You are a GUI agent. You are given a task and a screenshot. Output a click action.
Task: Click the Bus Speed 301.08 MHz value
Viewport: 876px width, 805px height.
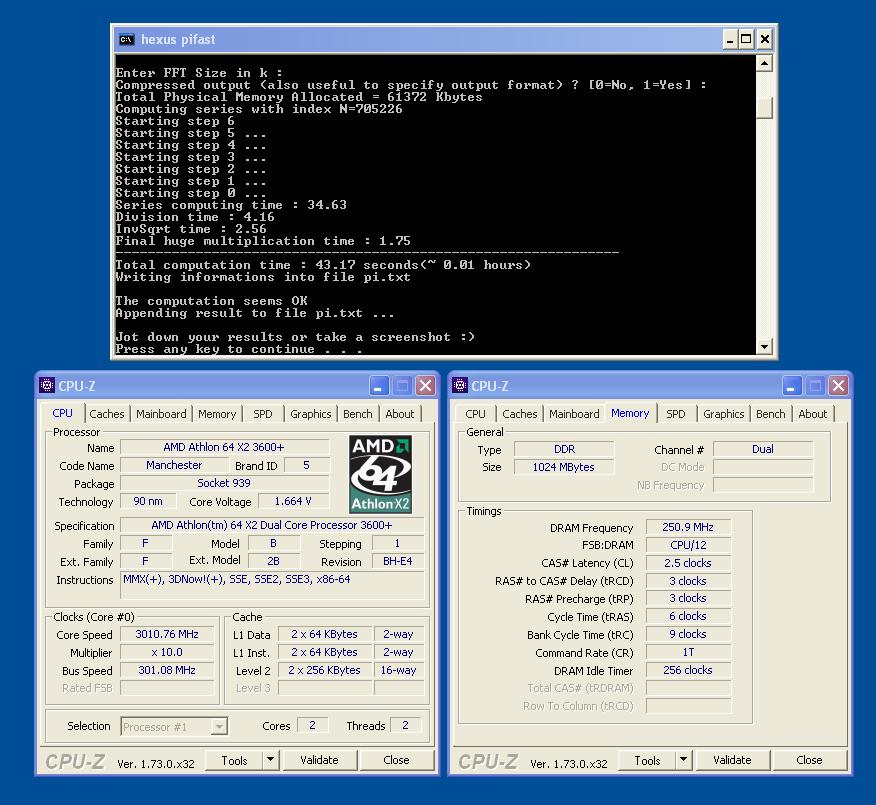tap(167, 670)
